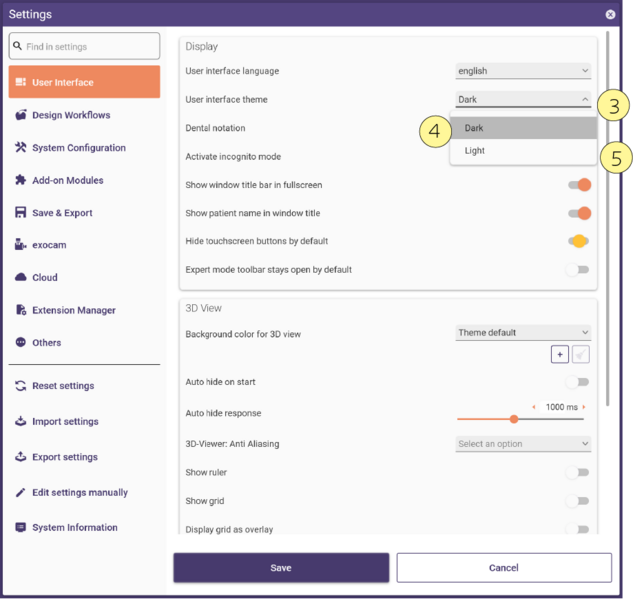Click Export settings
This screenshot has height=599, width=633.
coord(65,457)
